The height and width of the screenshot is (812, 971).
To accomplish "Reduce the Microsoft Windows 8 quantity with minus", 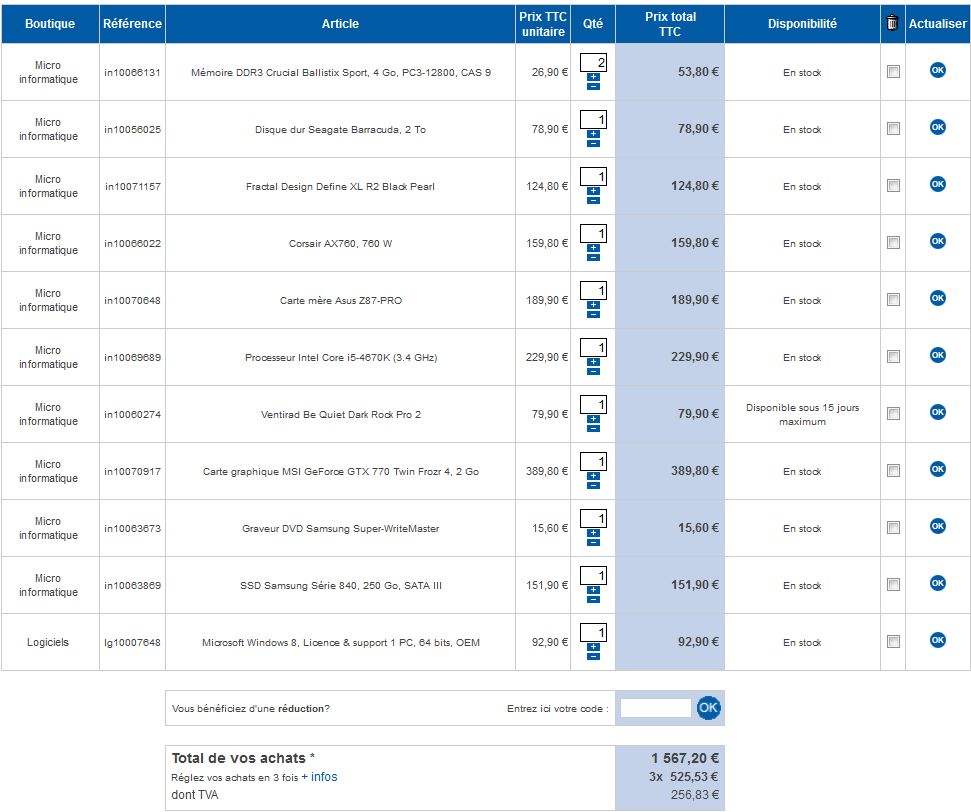I will pos(593,656).
